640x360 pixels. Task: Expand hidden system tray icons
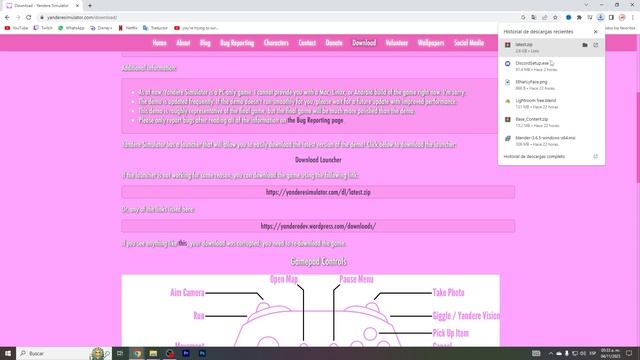pos(551,353)
